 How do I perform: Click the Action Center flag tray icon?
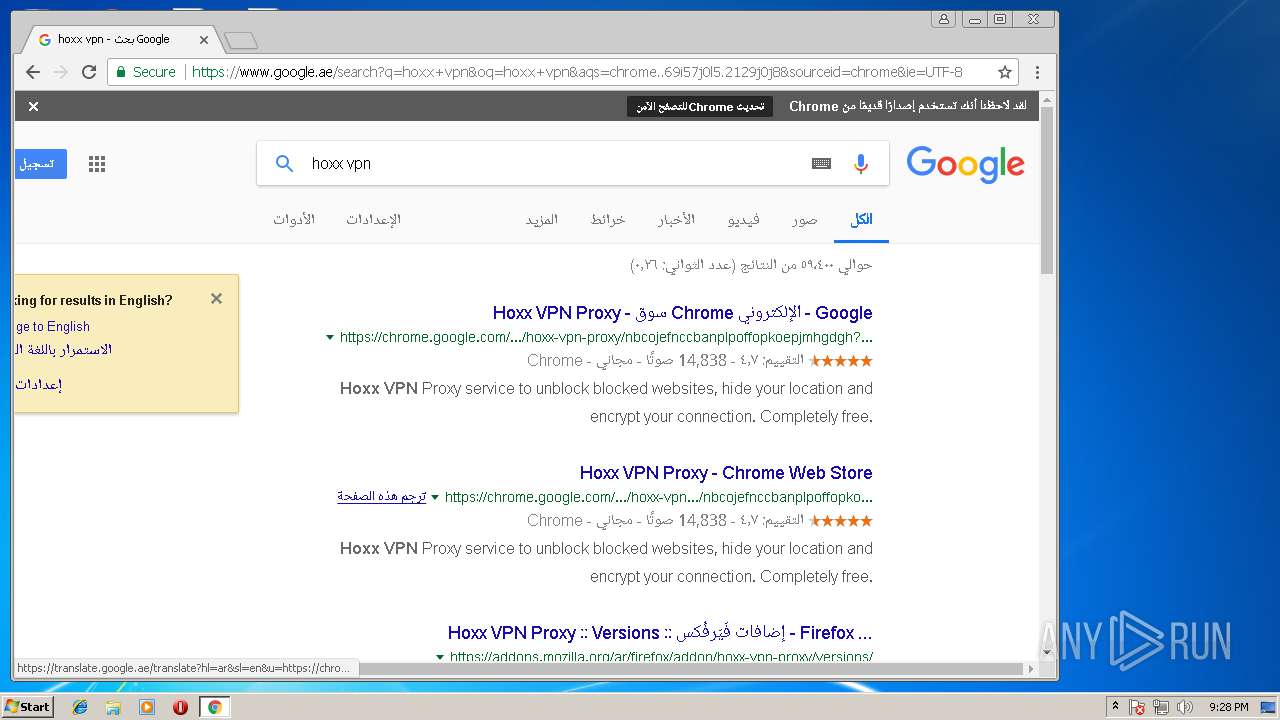pyautogui.click(x=1137, y=707)
